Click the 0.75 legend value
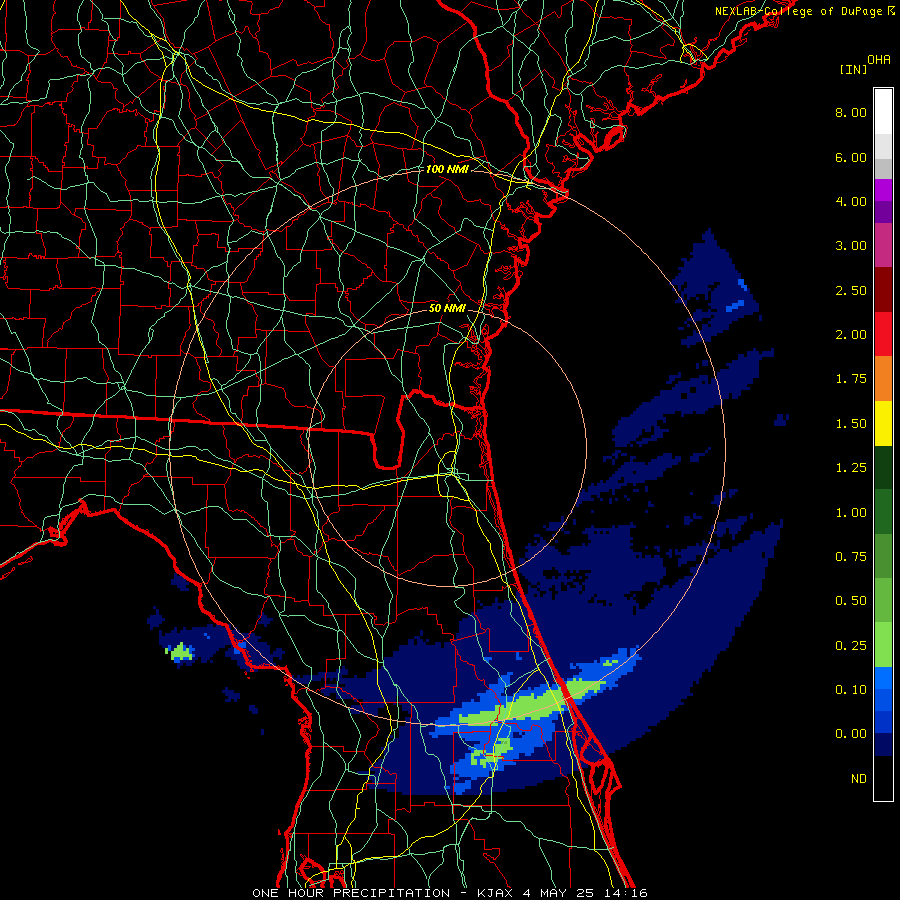 pos(851,557)
